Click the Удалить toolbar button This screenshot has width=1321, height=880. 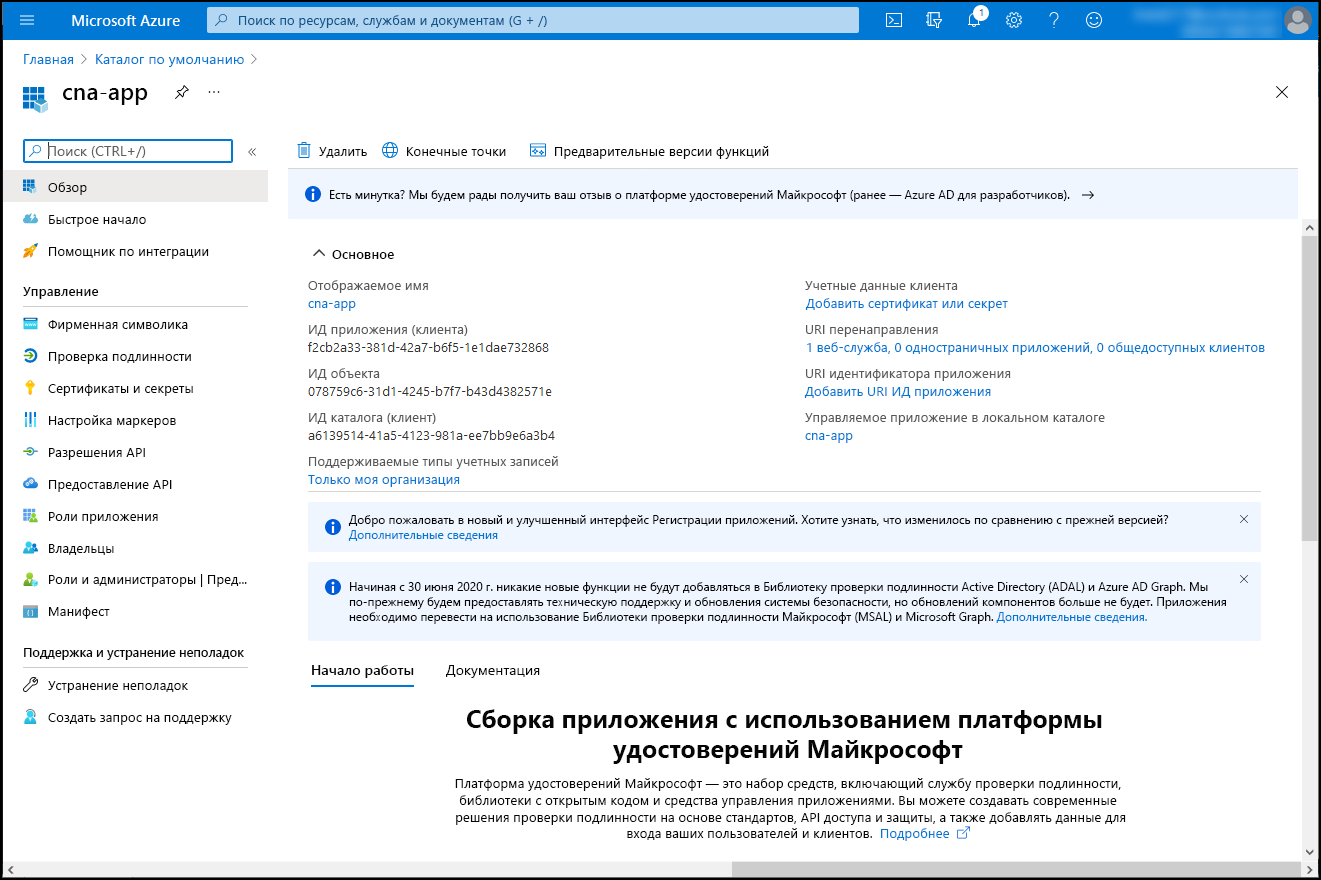pos(332,151)
